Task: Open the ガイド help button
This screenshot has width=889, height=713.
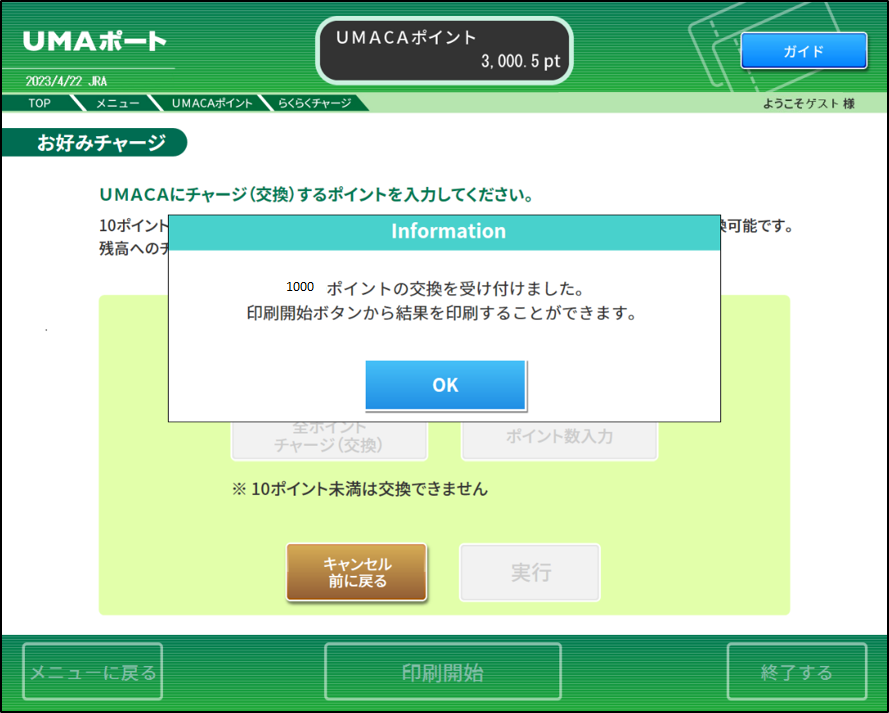Action: [803, 51]
